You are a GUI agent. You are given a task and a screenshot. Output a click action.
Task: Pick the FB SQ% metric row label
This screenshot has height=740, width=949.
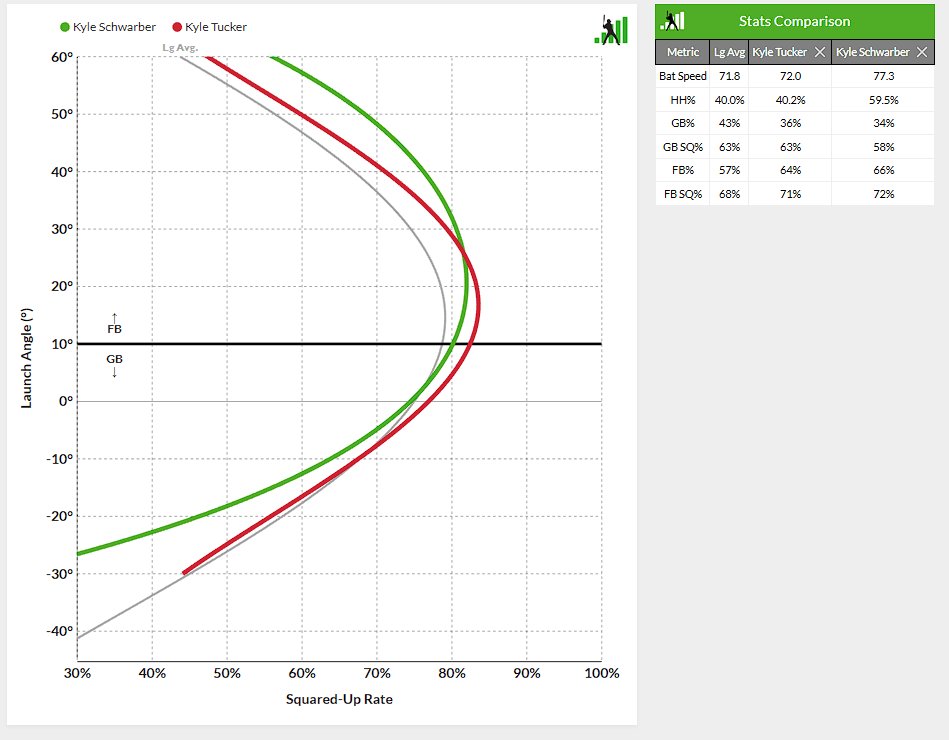682,194
